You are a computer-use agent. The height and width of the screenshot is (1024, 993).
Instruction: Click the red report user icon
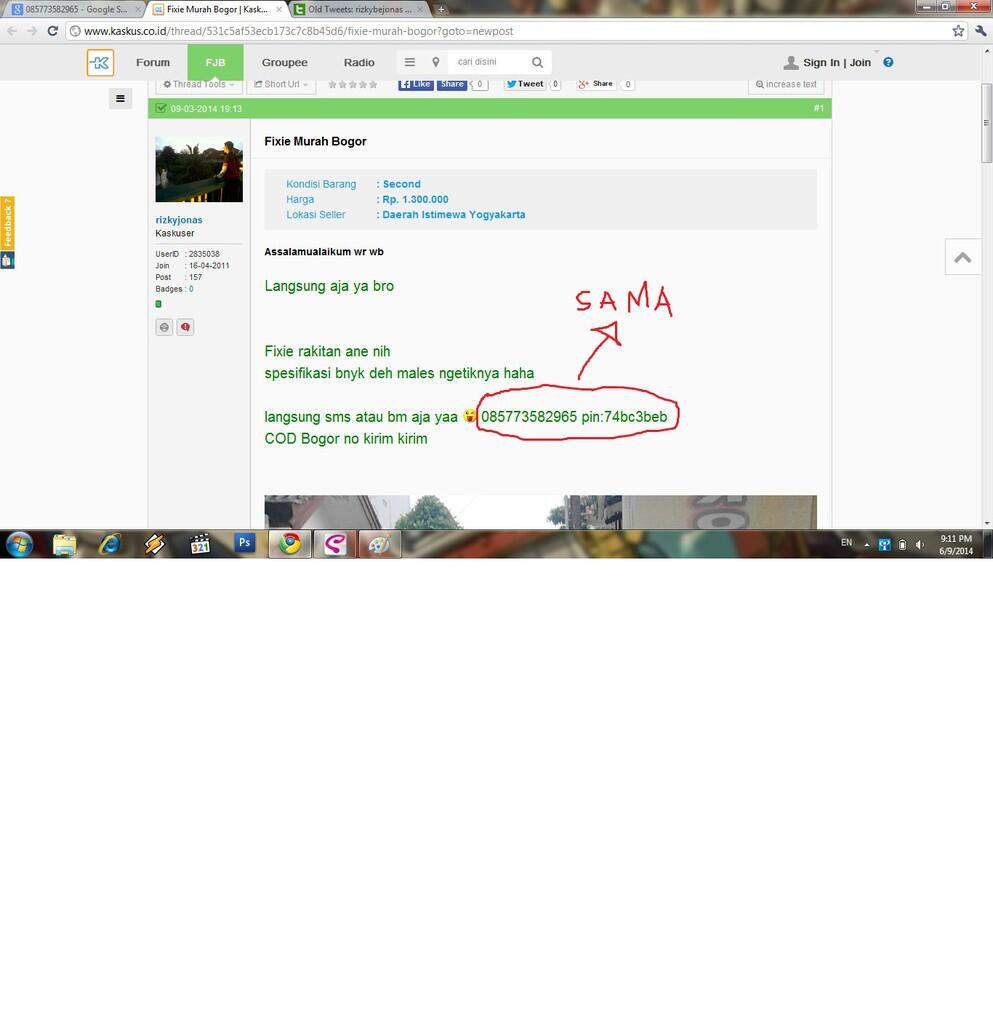[x=185, y=327]
